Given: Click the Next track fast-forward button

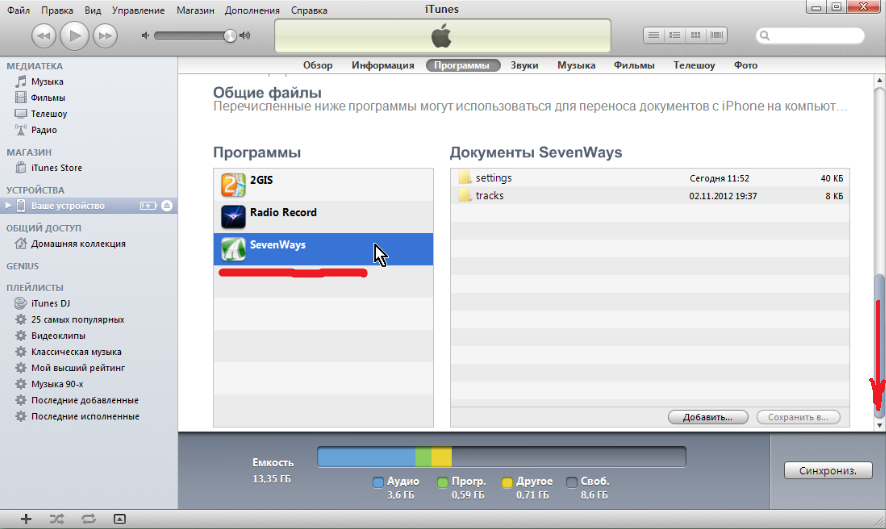Looking at the screenshot, I should (x=105, y=36).
